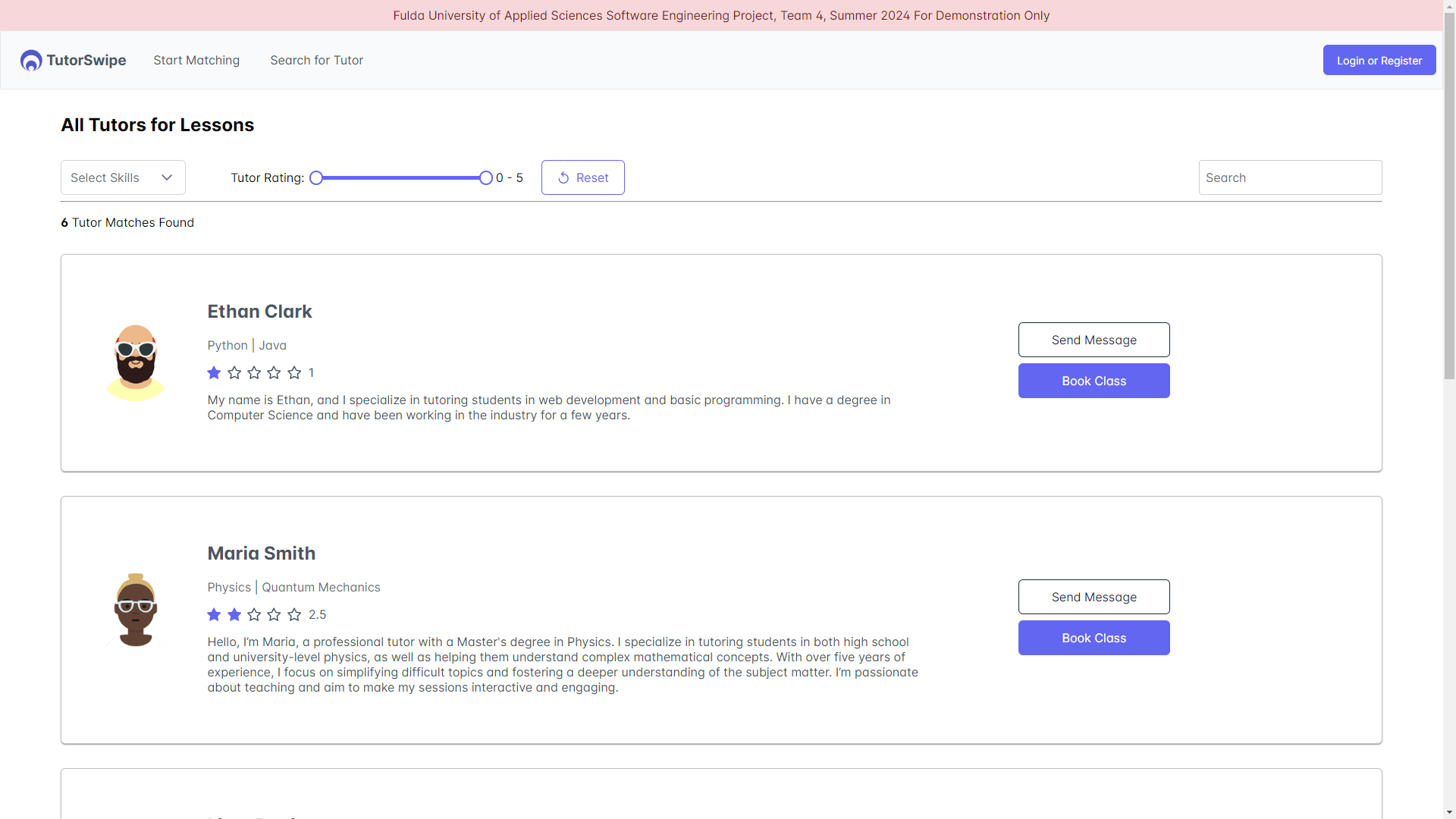This screenshot has width=1456, height=819.
Task: Click the TutorSwipe logo icon
Action: tap(31, 61)
